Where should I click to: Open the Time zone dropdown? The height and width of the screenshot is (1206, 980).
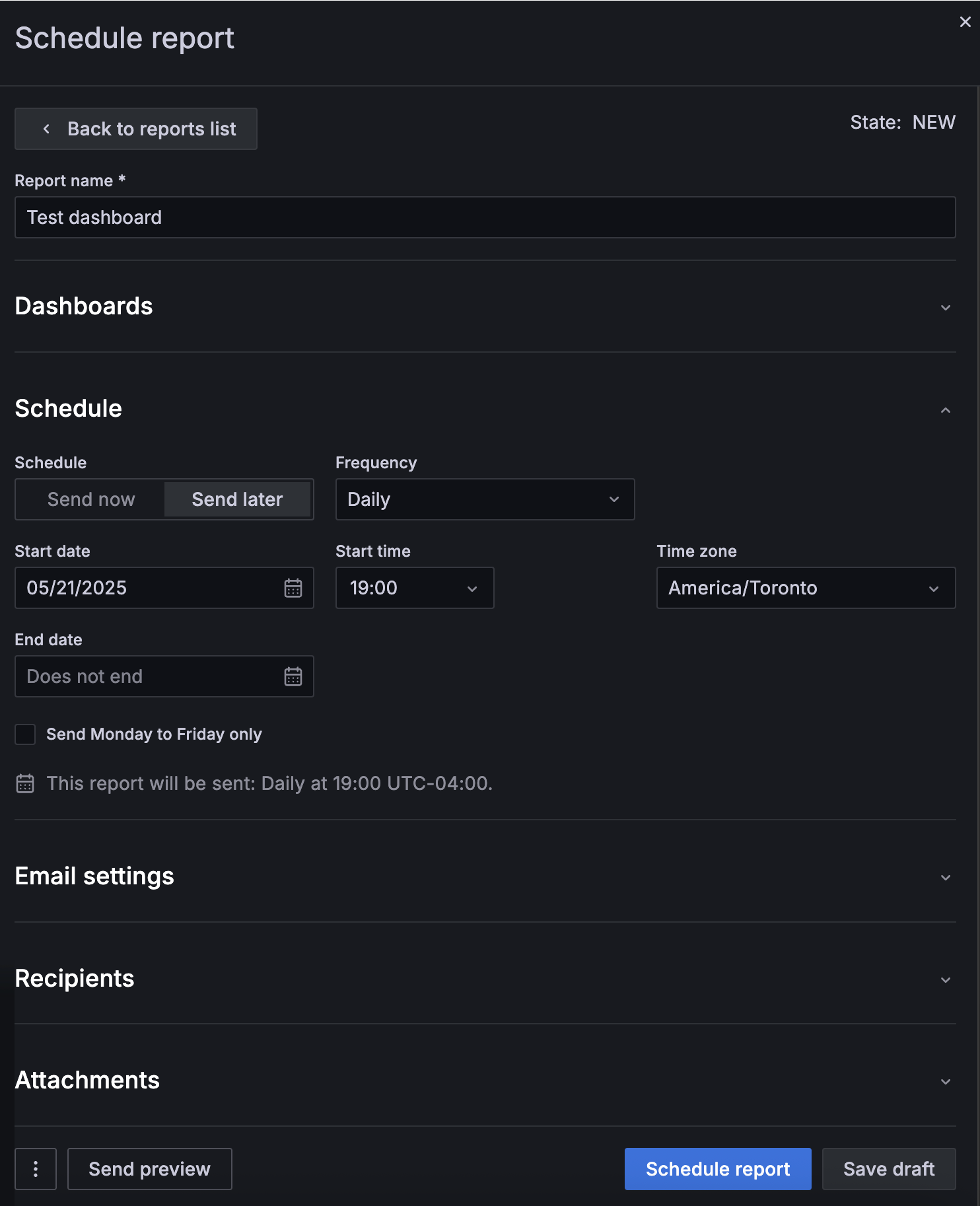point(806,588)
